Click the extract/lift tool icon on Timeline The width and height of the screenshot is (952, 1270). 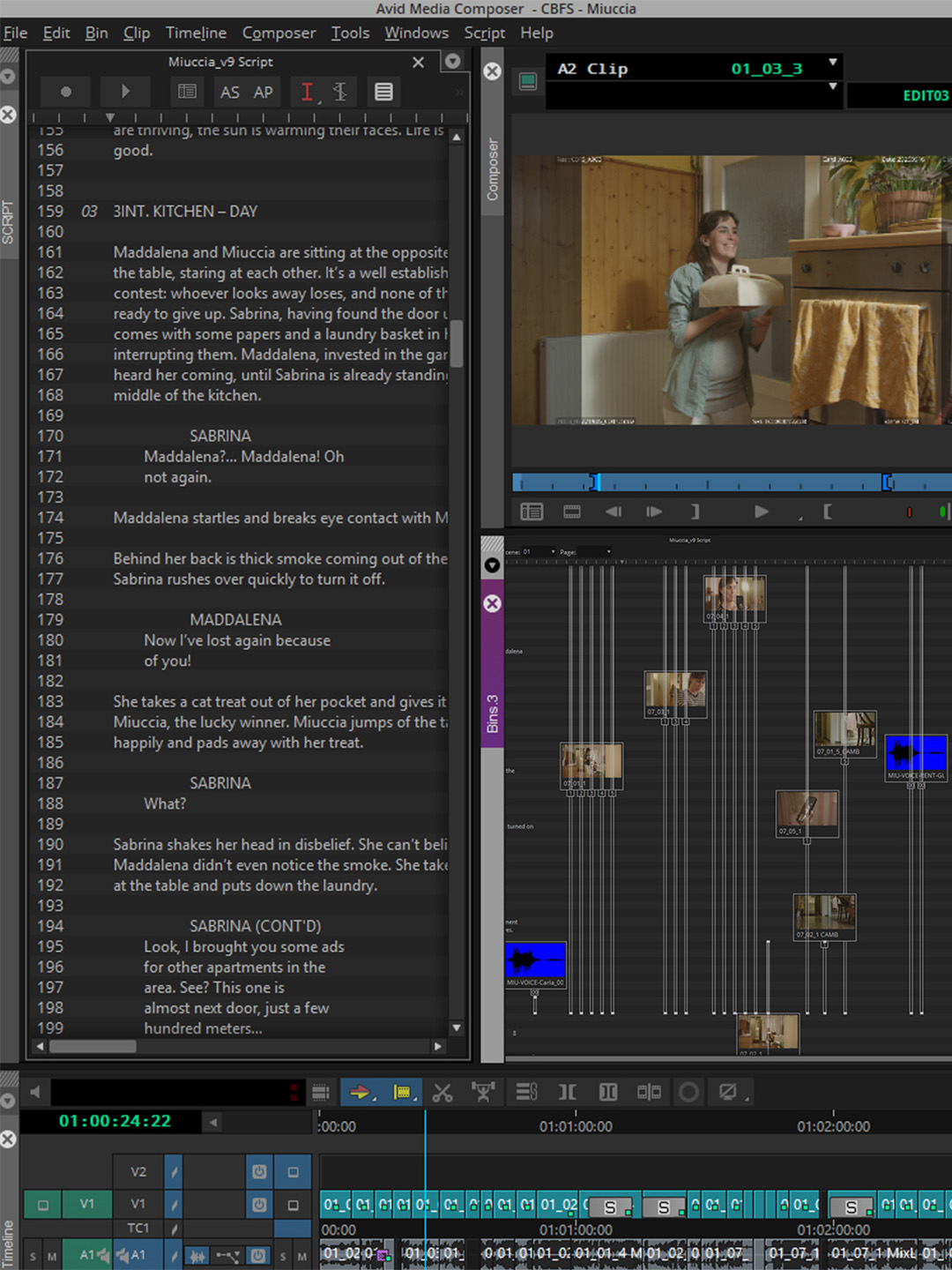(483, 1093)
